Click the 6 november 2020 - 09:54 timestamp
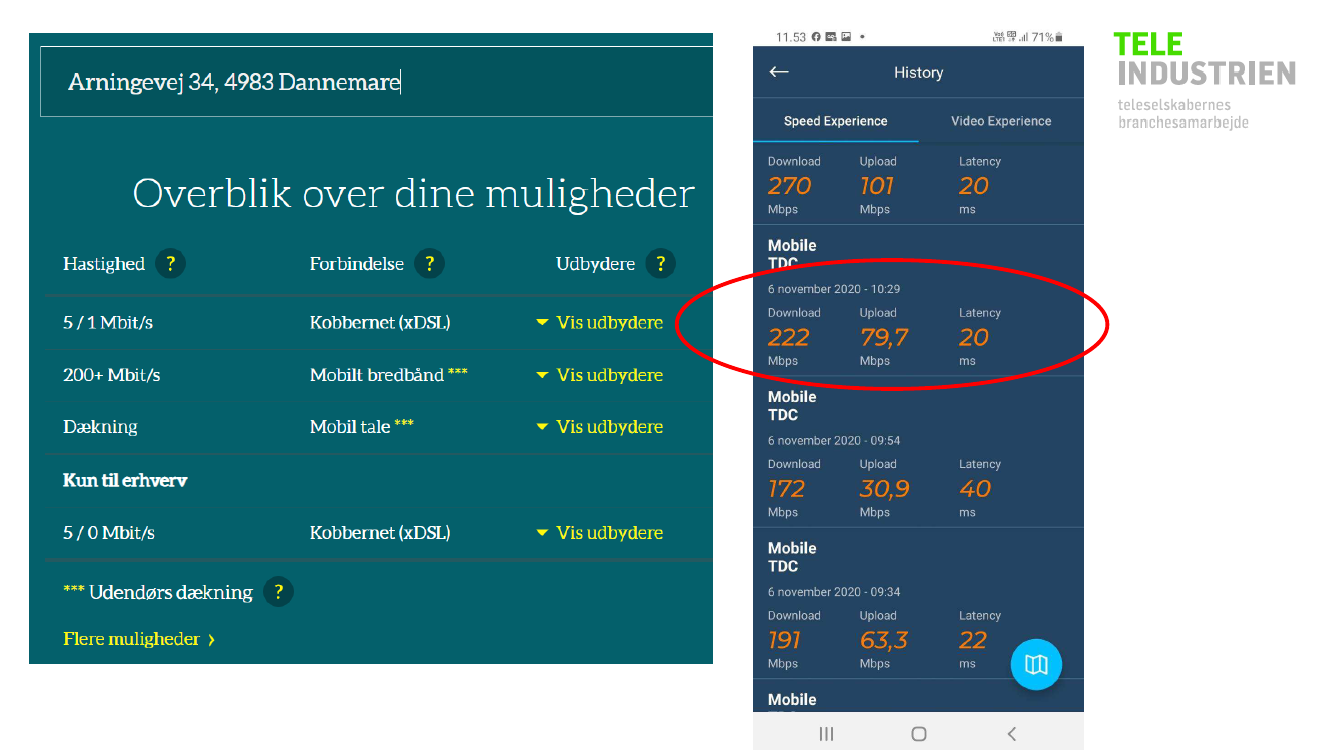 (x=834, y=440)
